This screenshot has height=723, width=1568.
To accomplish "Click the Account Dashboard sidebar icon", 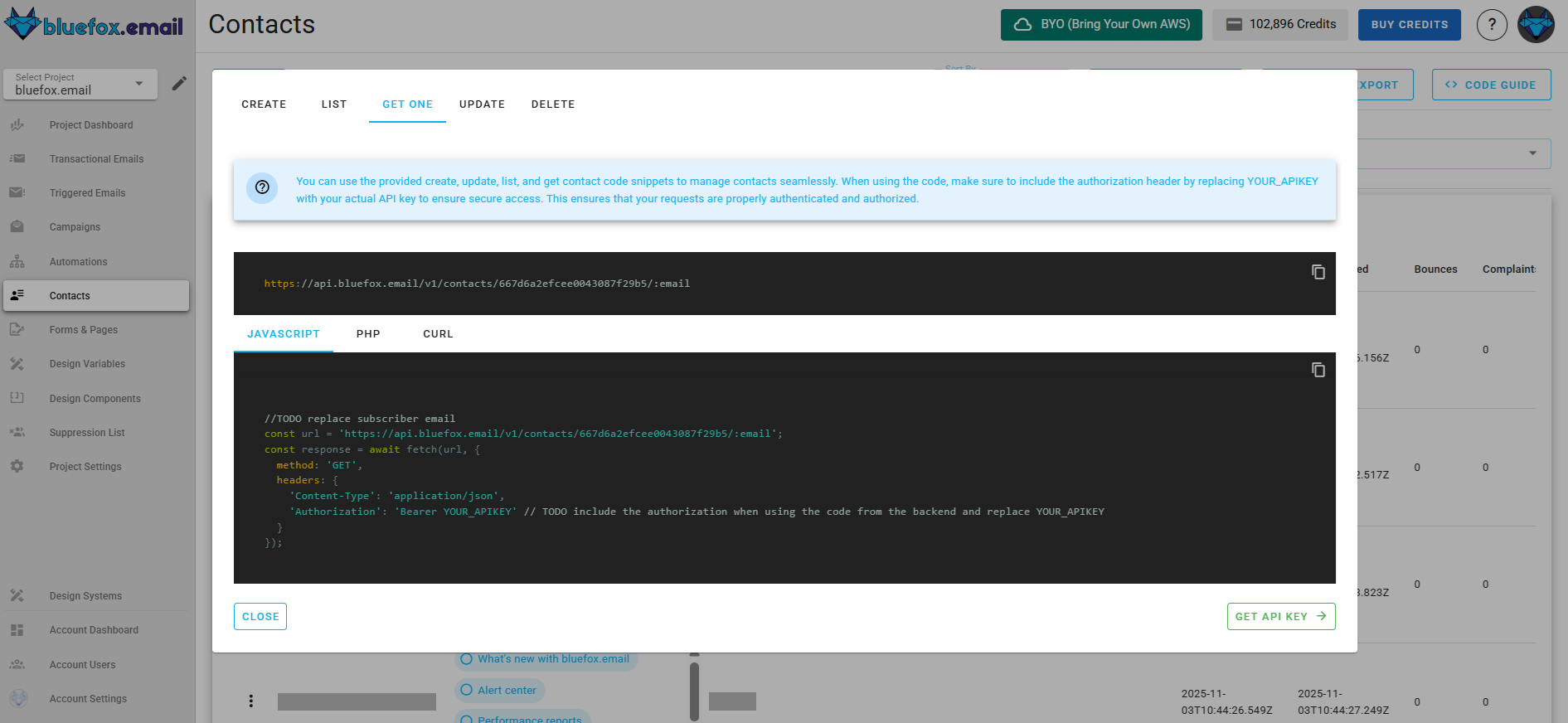I will click(x=17, y=630).
